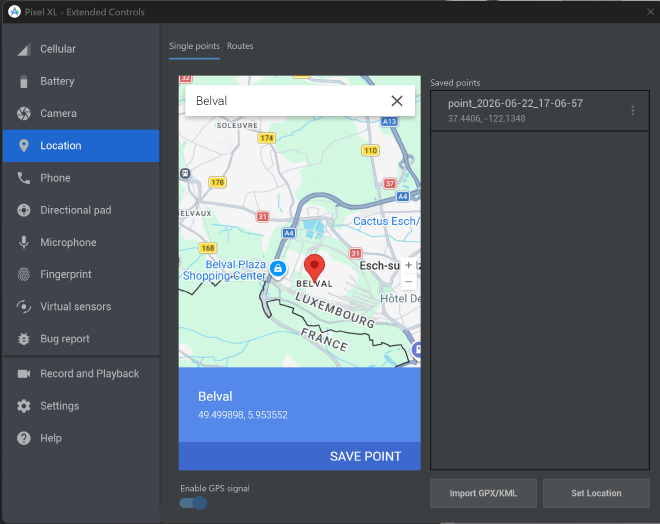
Task: Click the A13 highway shield on map
Action: 389,122
